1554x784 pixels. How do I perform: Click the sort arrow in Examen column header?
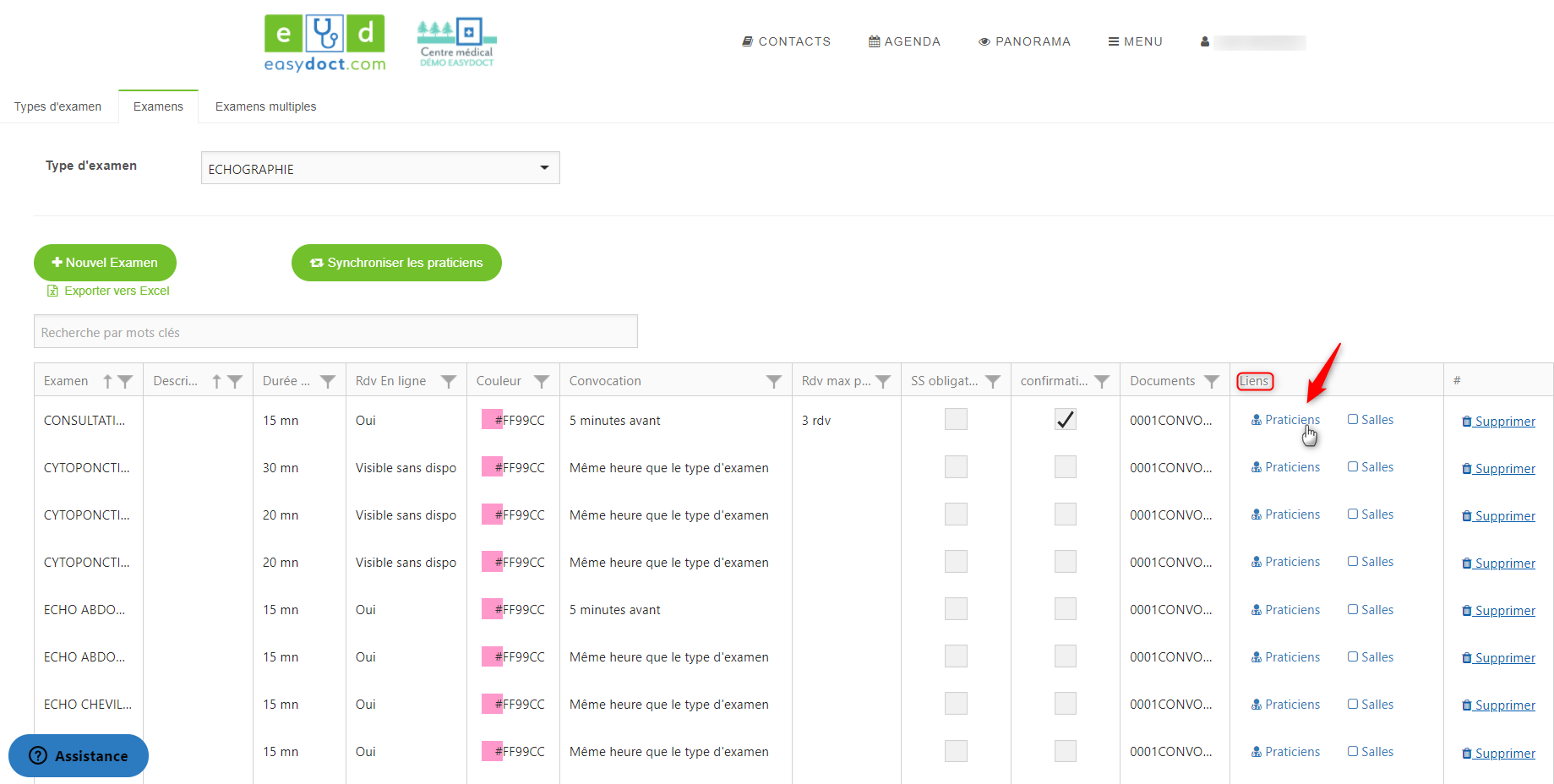pyautogui.click(x=107, y=382)
